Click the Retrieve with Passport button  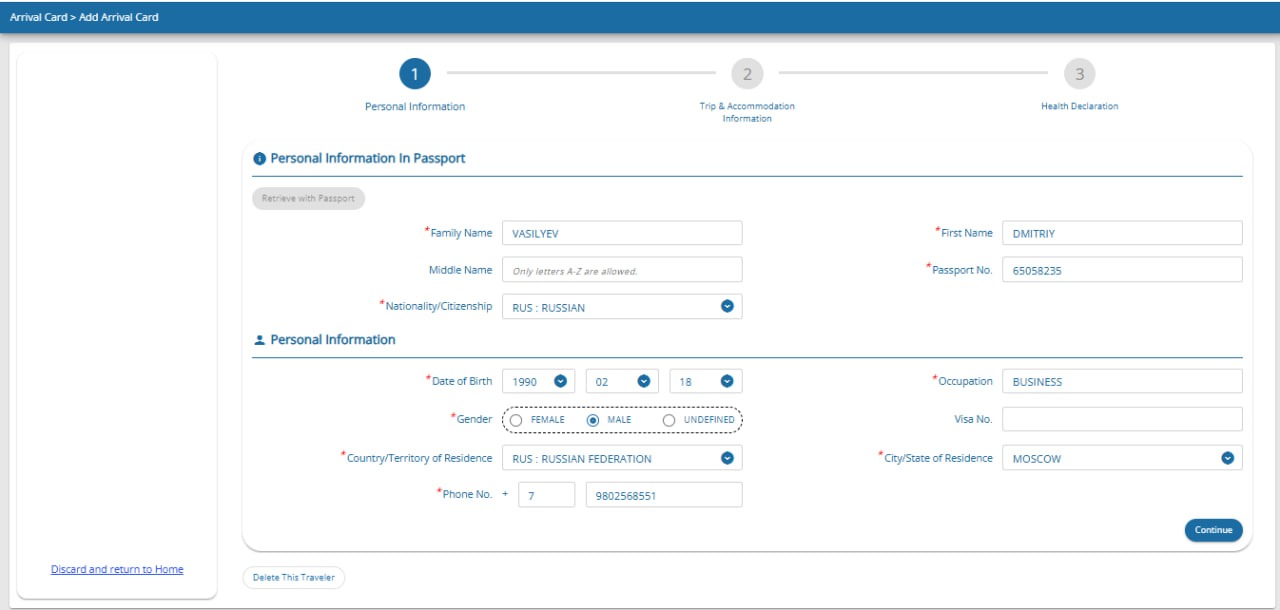(308, 198)
